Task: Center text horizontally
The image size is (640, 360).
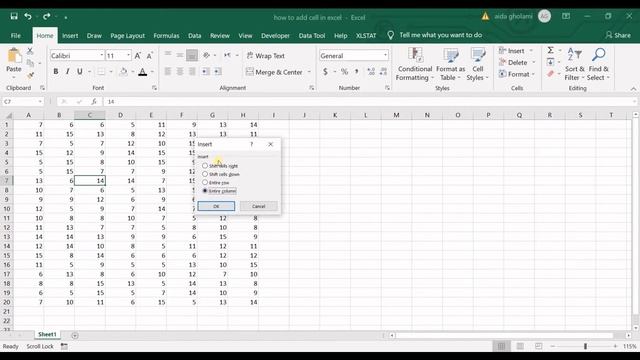Action: 180,72
